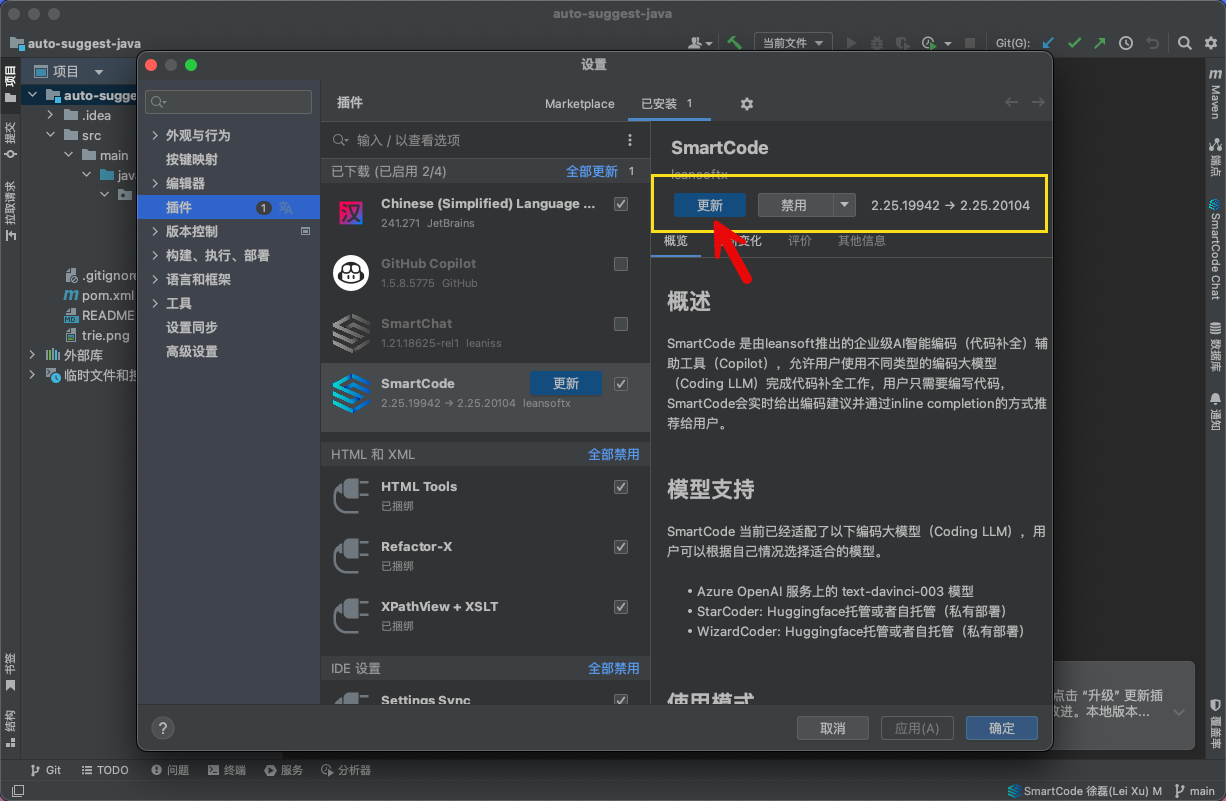Click the search magnifier in main toolbar
The image size is (1226, 801).
[1184, 43]
